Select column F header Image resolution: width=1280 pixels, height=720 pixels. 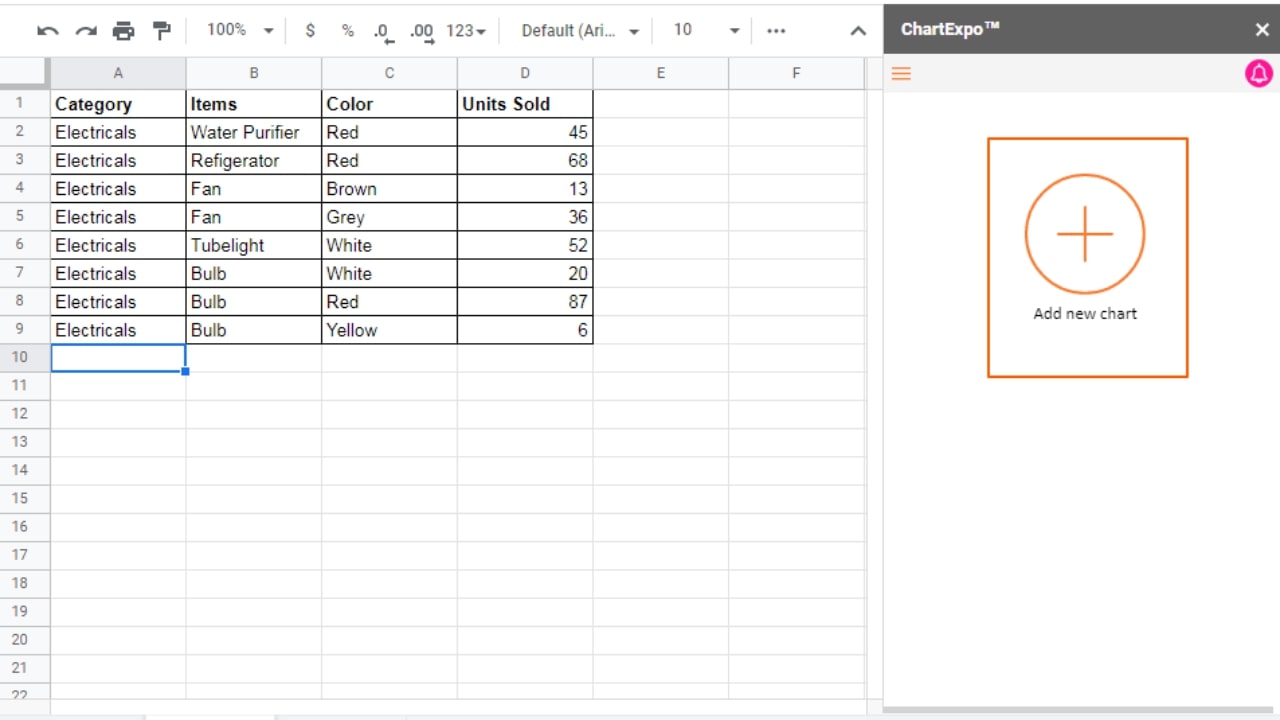point(796,73)
